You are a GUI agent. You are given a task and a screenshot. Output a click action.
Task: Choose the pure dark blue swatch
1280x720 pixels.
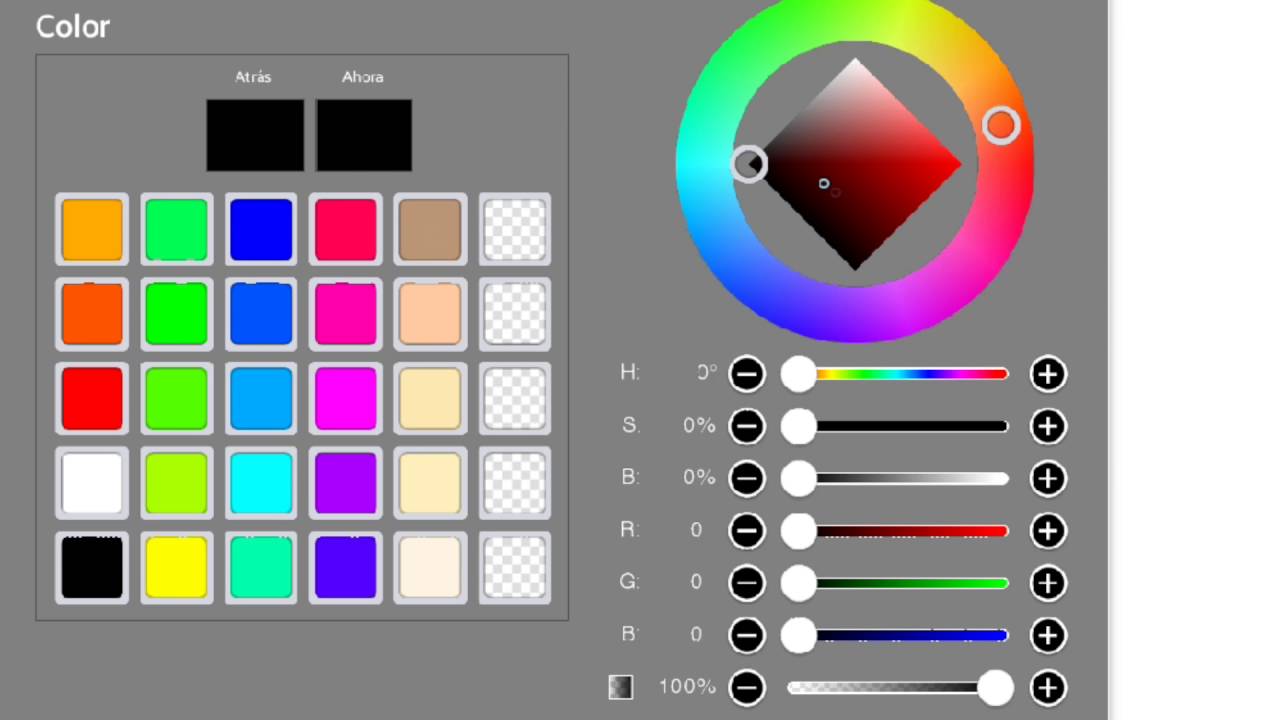tap(261, 229)
